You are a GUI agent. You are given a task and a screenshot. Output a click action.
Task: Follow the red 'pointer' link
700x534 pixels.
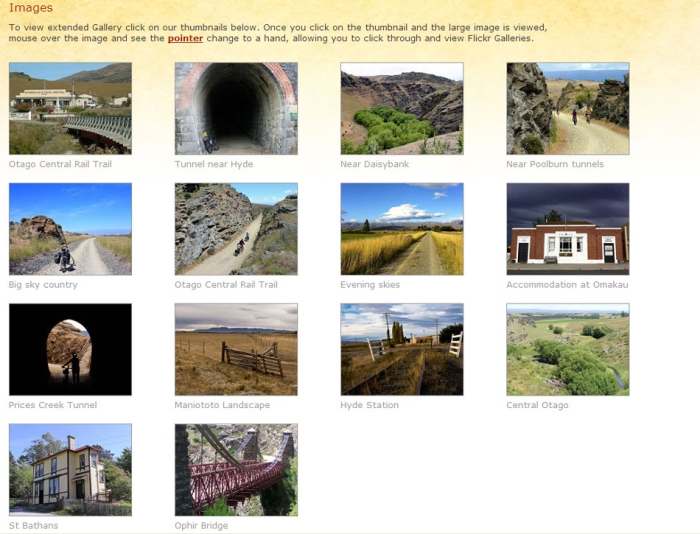185,38
